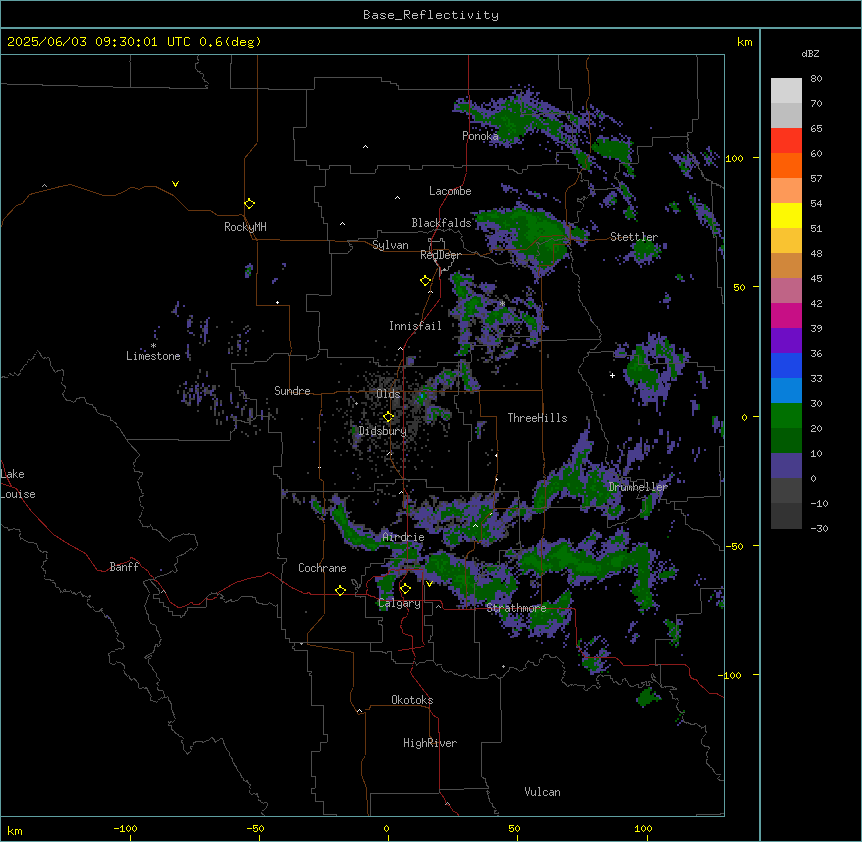This screenshot has height=842, width=862.
Task: Click the Olds city label
Action: [x=388, y=394]
